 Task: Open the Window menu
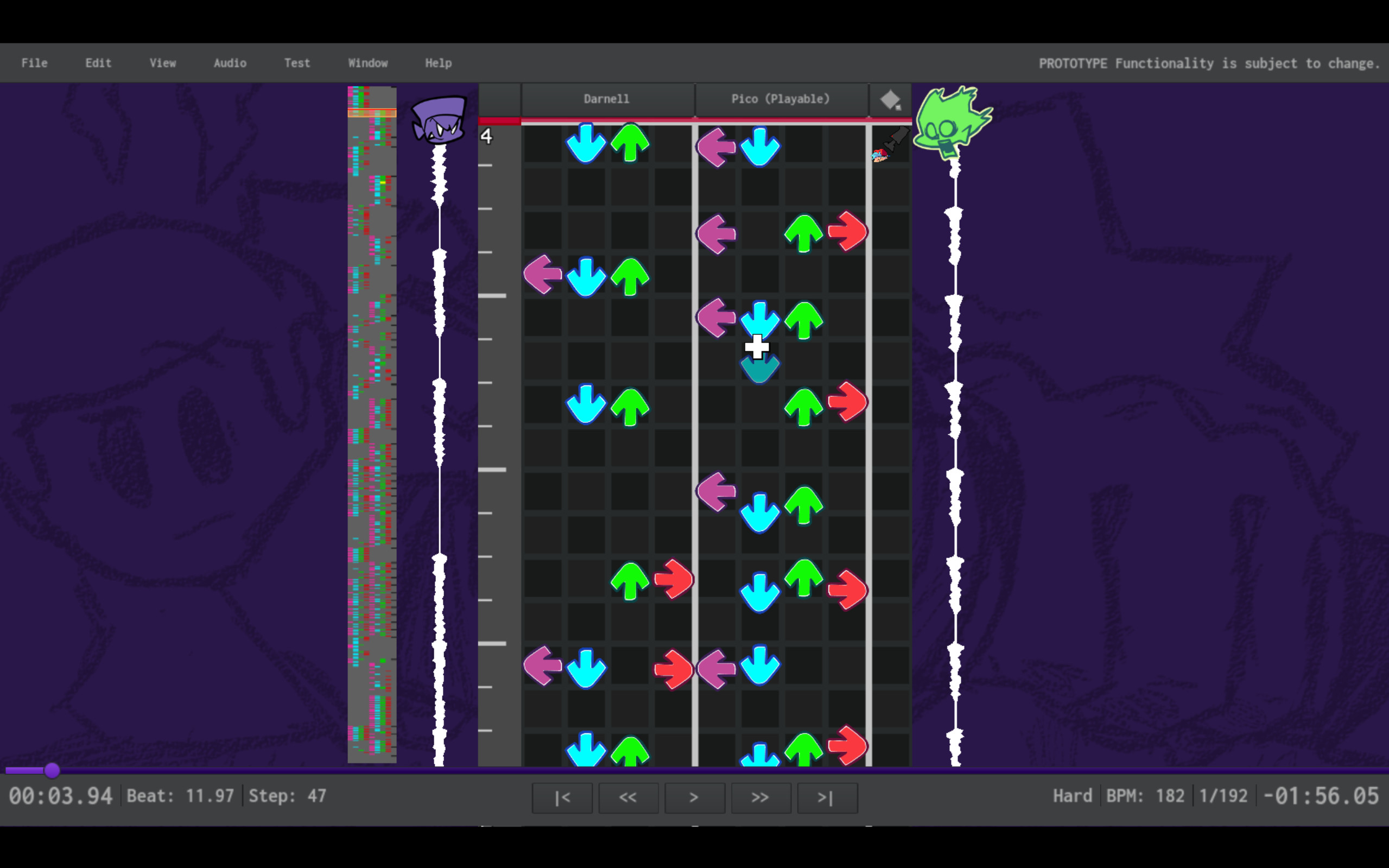click(368, 63)
